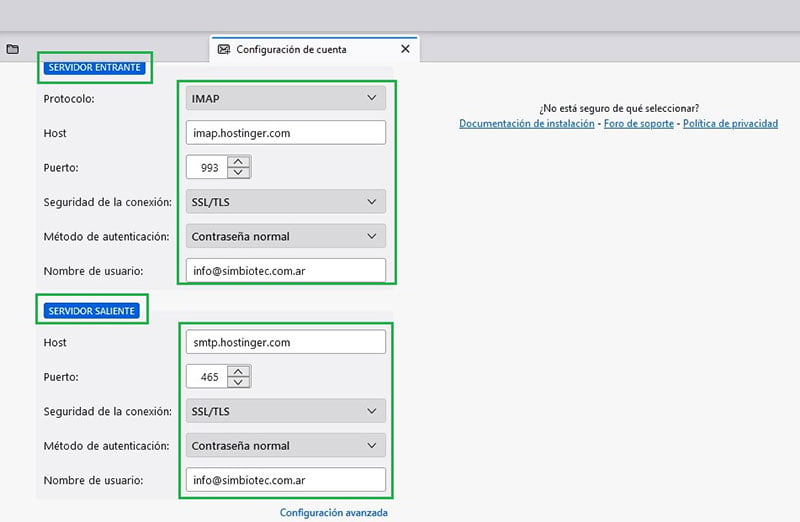
Task: Click the ¿No está seguro de qué seleccionar? text
Action: coord(619,108)
